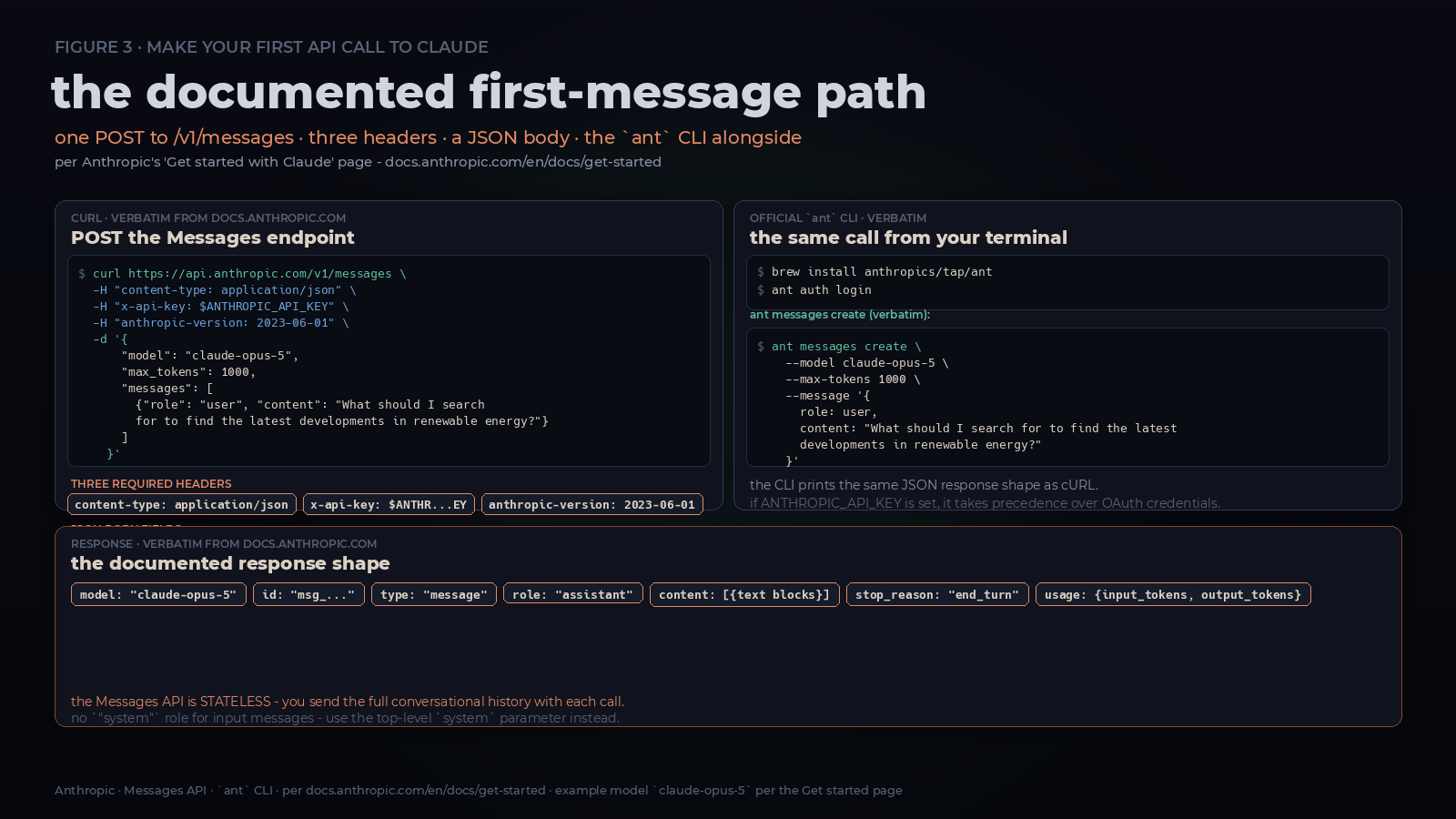Click the {"role": "user", "content": "What should I search line
The height and width of the screenshot is (819, 1456).
pyautogui.click(x=310, y=405)
